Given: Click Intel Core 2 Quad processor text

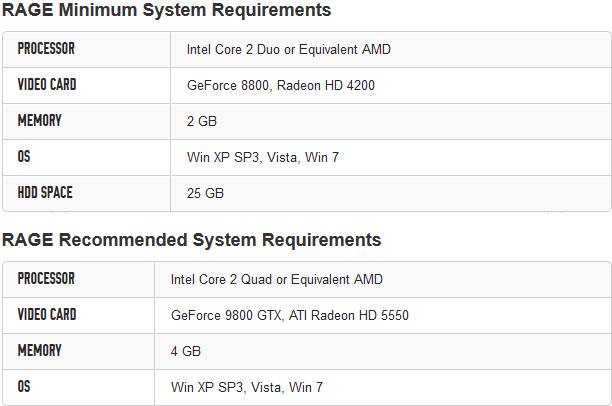Looking at the screenshot, I should (277, 280).
